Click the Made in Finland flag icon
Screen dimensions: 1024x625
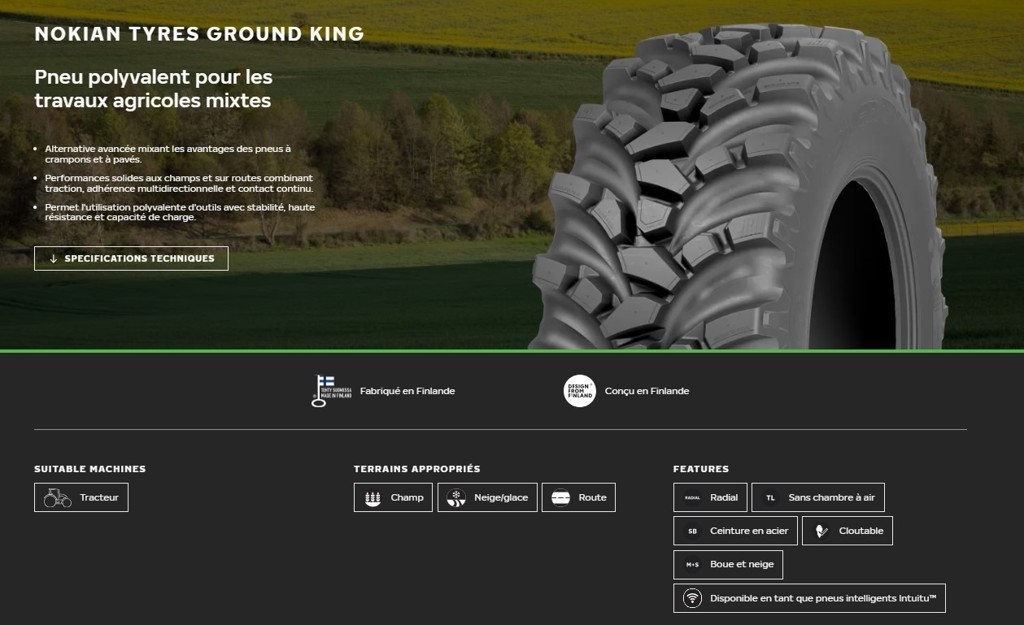pos(331,391)
